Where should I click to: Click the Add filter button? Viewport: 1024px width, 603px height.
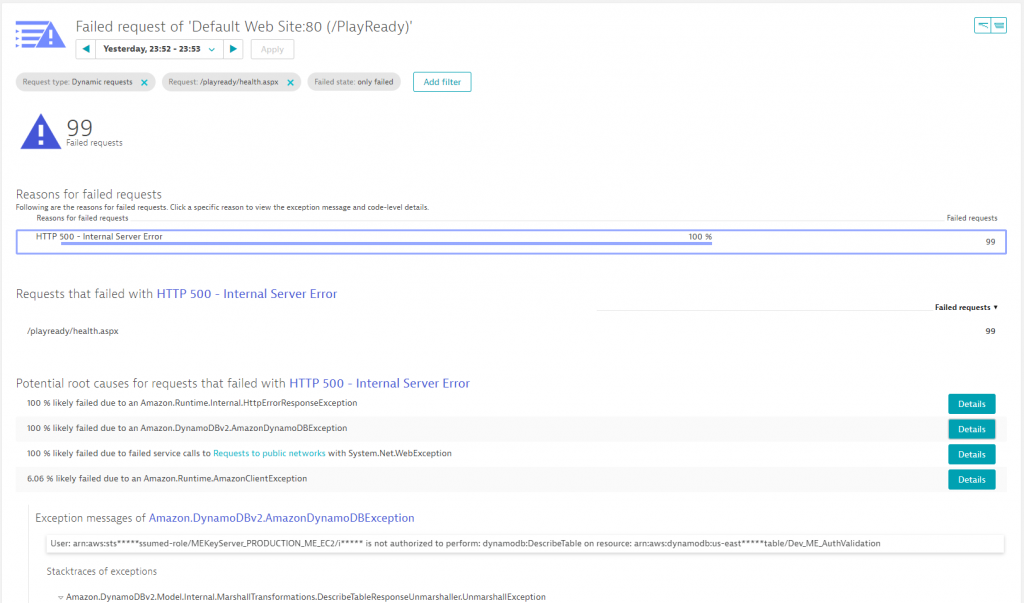click(442, 82)
